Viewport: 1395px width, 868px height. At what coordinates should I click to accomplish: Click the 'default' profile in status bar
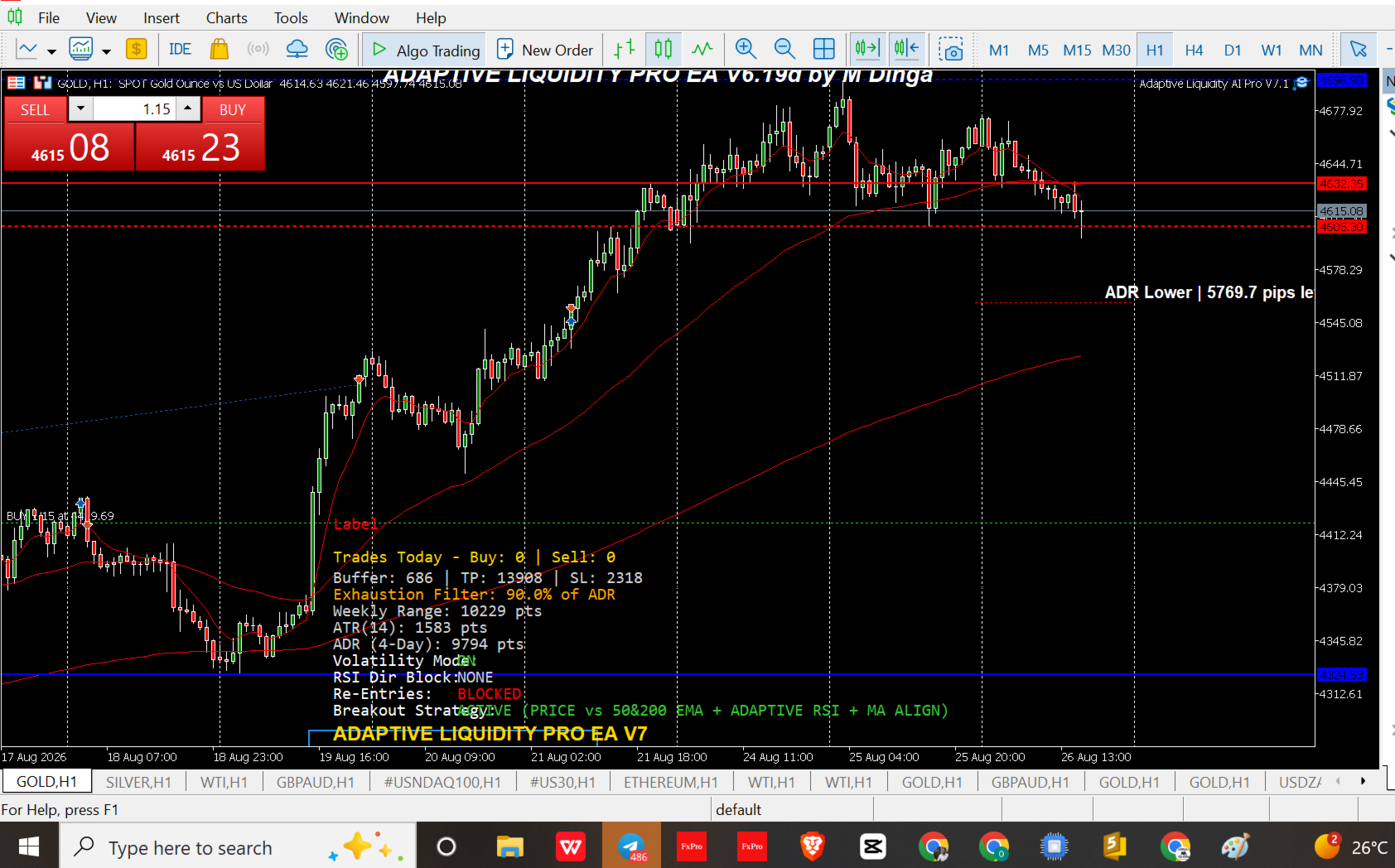click(738, 810)
